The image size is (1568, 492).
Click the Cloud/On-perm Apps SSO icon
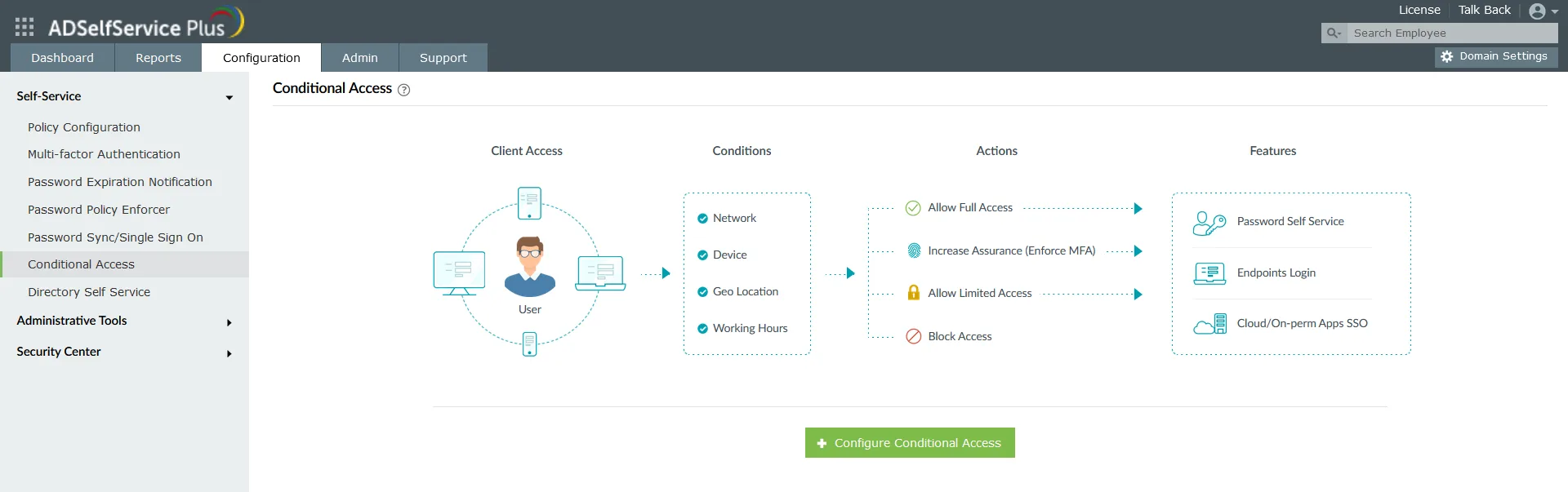click(x=1209, y=324)
